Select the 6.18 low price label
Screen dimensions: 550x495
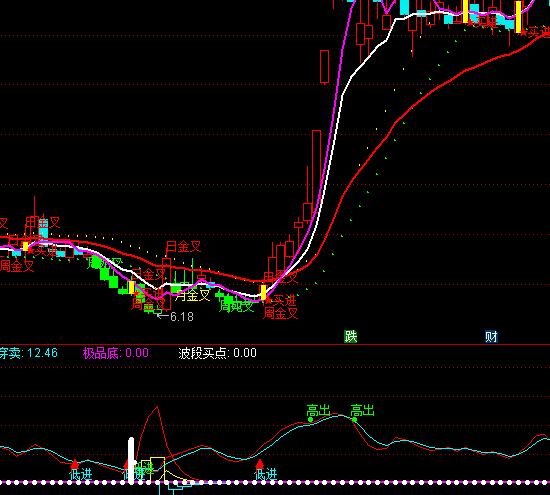[x=175, y=317]
